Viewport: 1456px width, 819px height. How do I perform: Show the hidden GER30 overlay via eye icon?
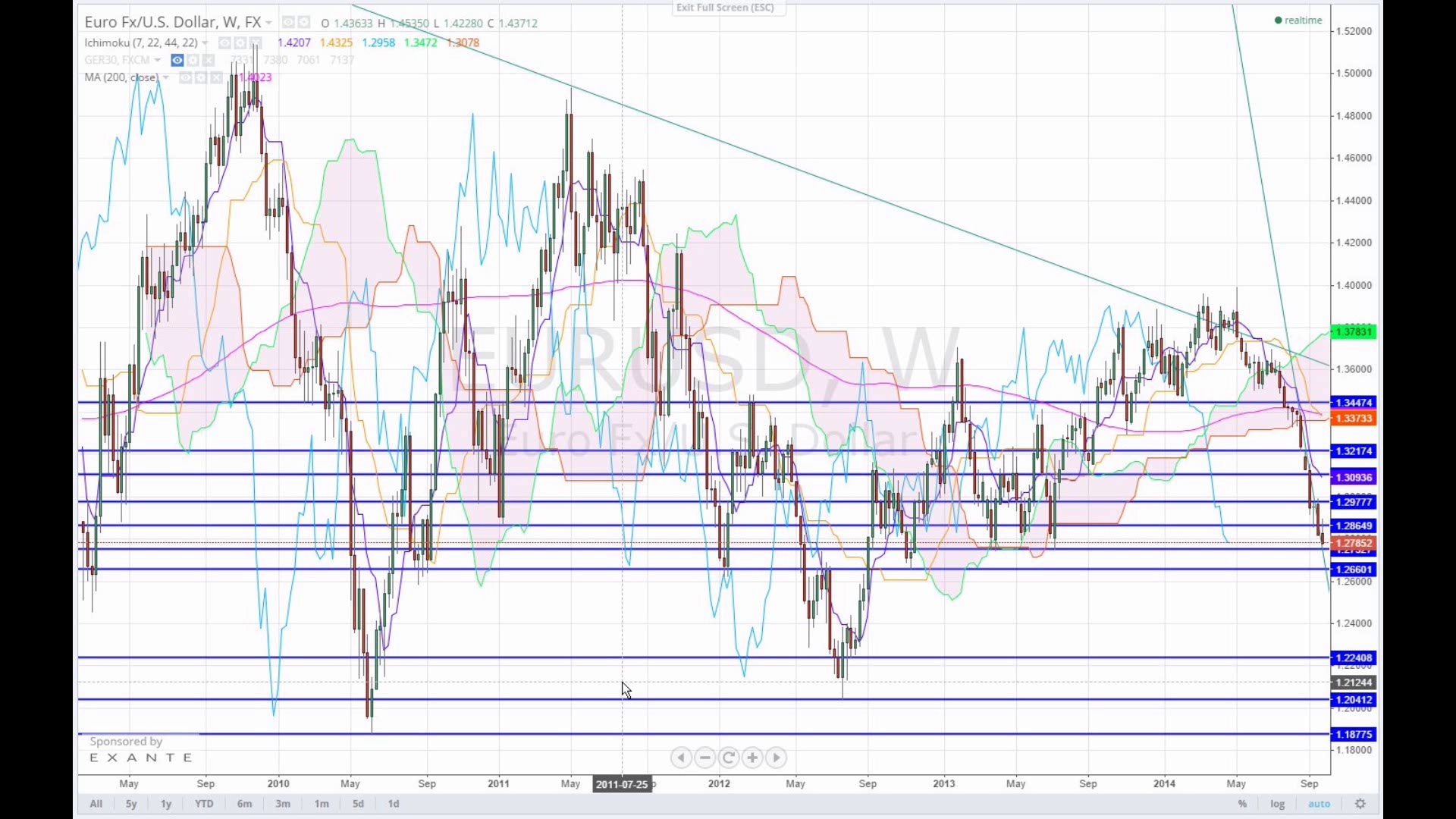point(177,61)
